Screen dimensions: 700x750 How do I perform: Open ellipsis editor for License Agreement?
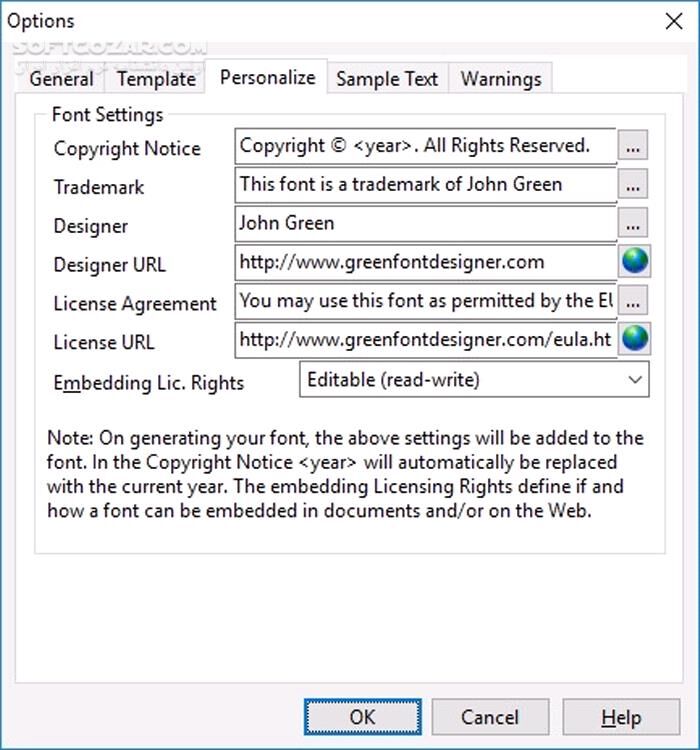pos(633,300)
